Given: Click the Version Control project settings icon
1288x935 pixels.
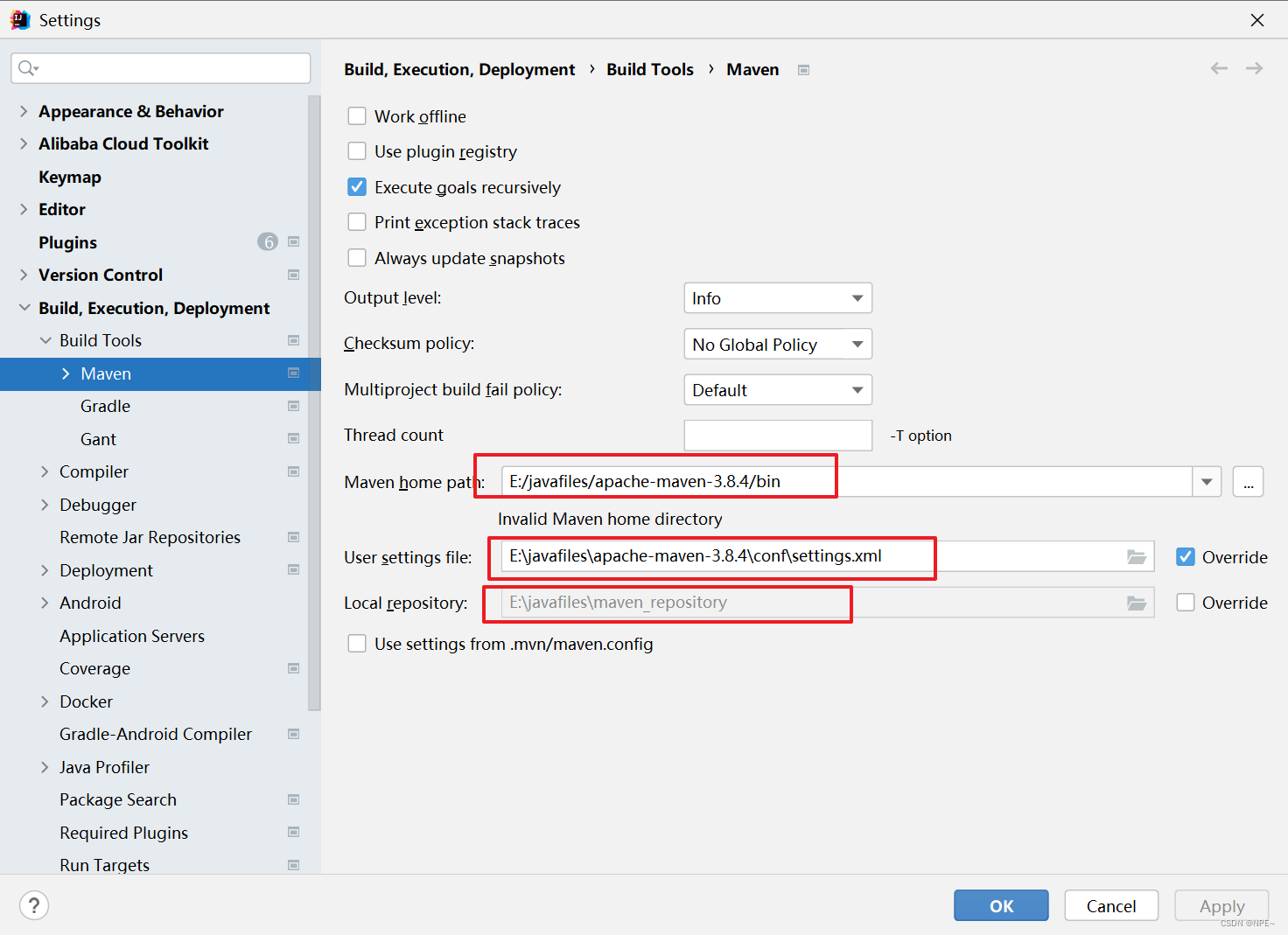Looking at the screenshot, I should coord(294,275).
